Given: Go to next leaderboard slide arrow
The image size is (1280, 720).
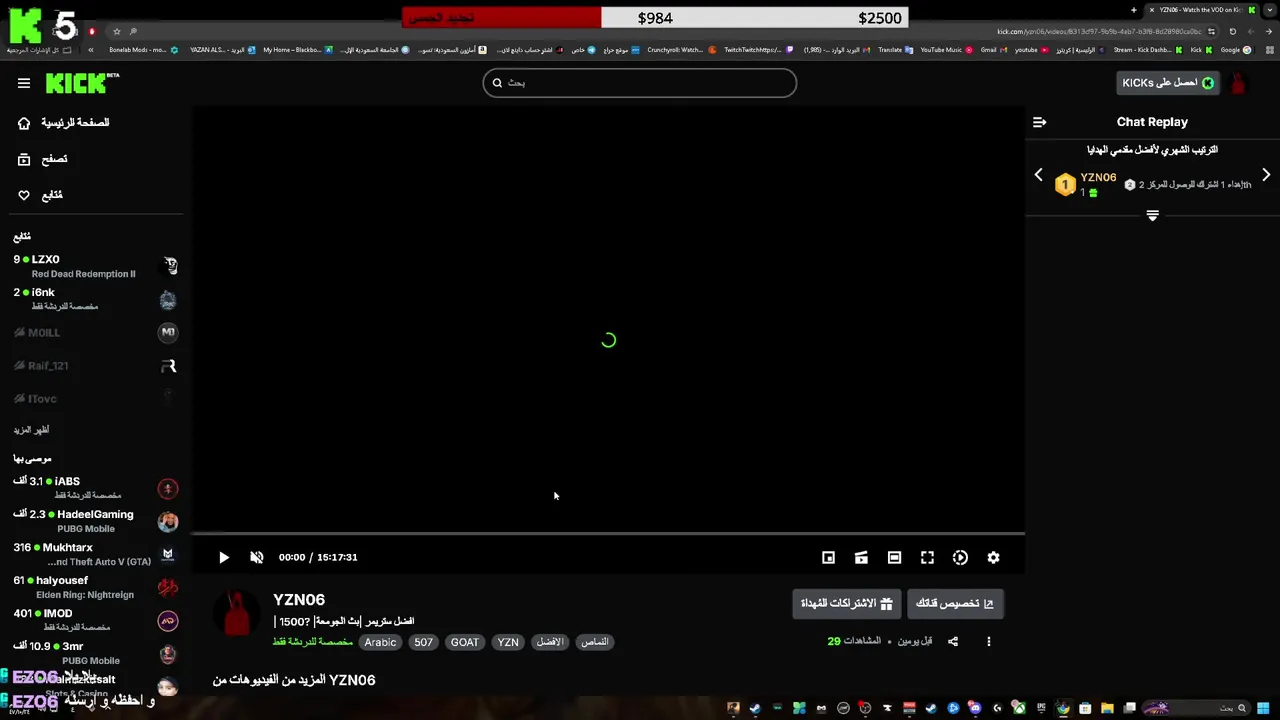Looking at the screenshot, I should tap(1266, 175).
